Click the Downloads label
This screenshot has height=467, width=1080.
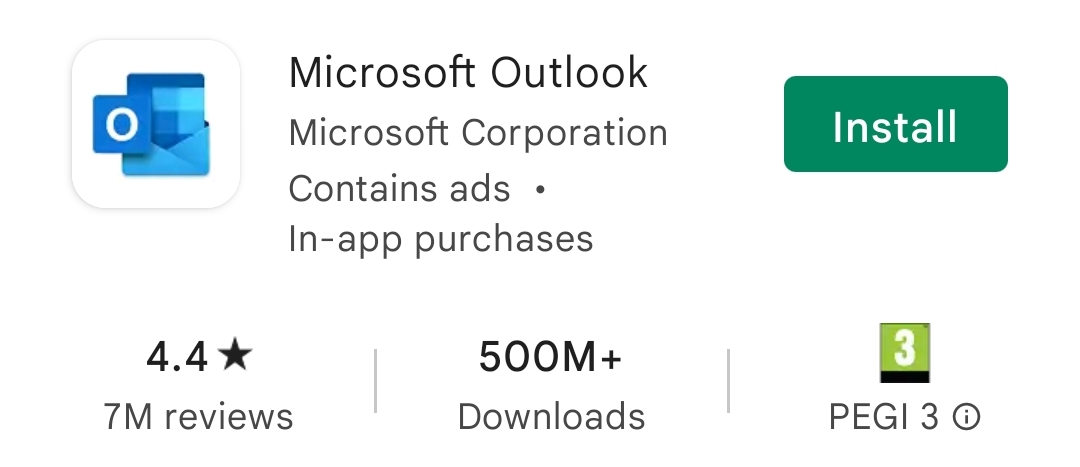pos(551,417)
